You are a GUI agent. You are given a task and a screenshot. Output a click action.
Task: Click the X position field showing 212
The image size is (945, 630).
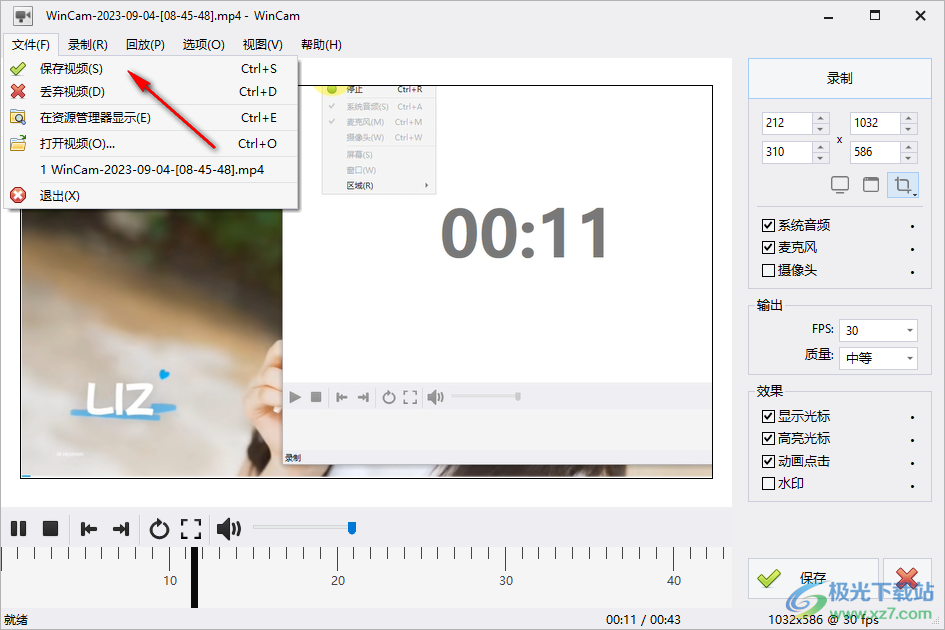click(x=787, y=123)
